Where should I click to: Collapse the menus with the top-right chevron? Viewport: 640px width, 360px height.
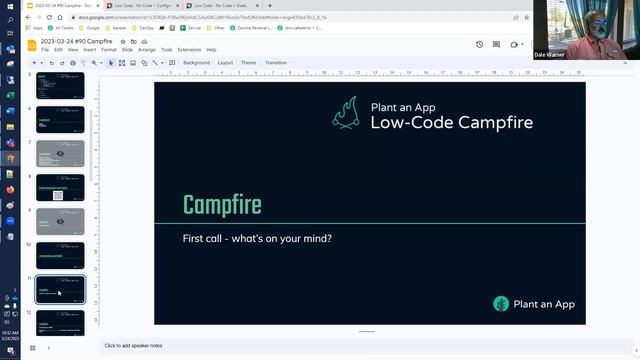point(625,63)
